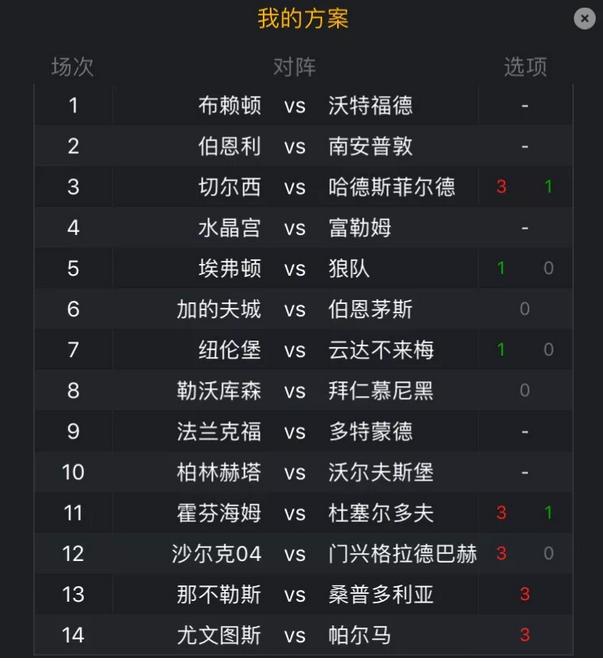Select option 1 for 切尔西 match
This screenshot has width=603, height=662.
[x=548, y=187]
